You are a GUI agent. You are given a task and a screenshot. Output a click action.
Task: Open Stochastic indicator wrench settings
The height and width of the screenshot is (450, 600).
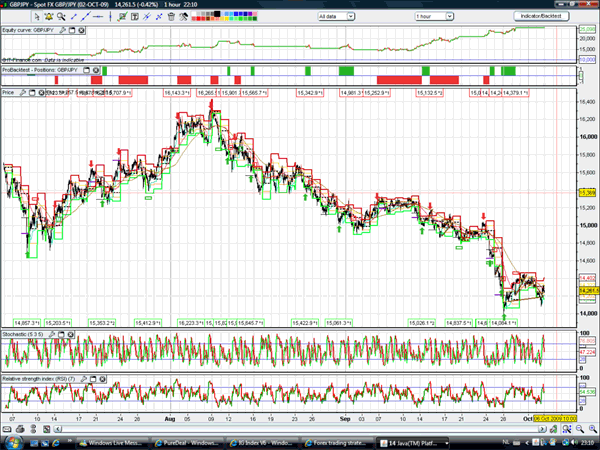52,334
